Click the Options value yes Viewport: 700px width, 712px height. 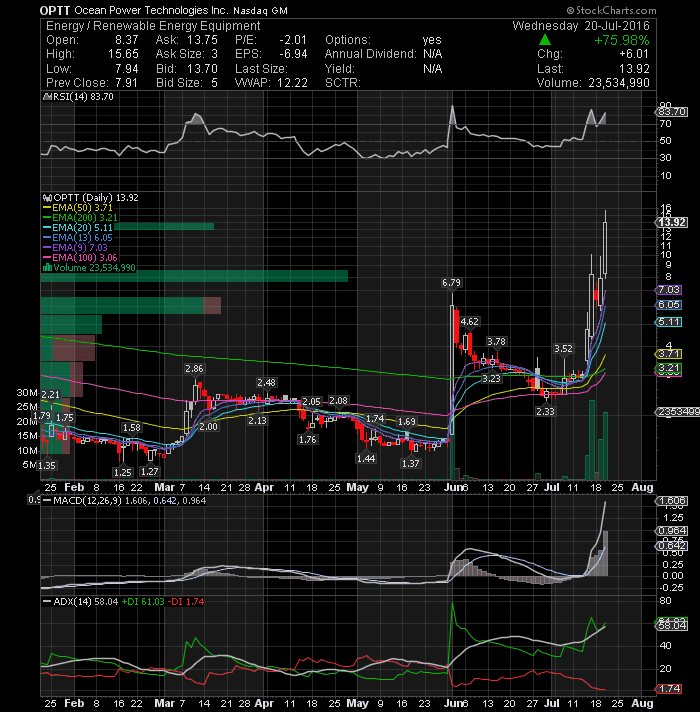tap(432, 40)
